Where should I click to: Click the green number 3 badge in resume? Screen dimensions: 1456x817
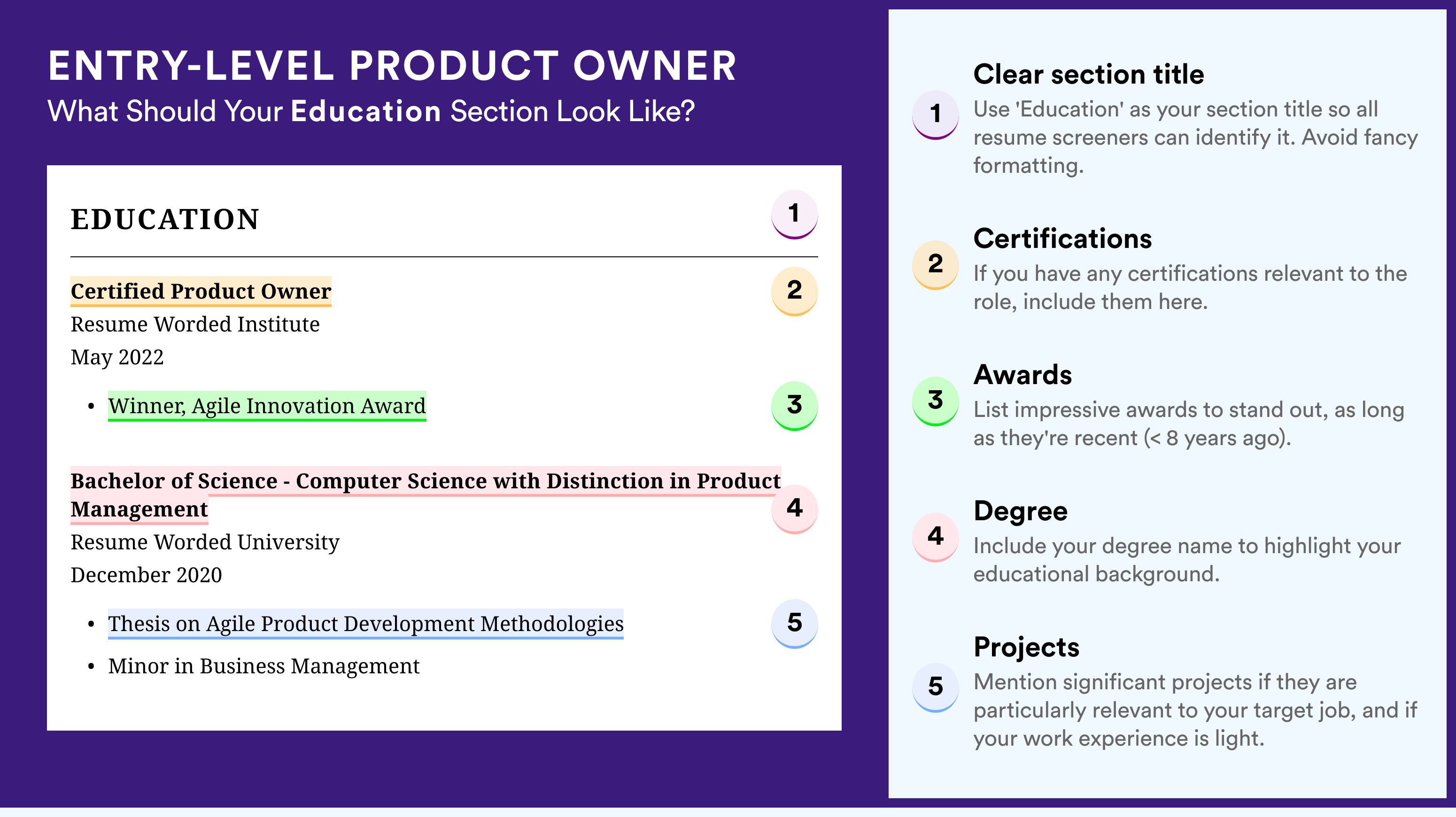coord(794,406)
